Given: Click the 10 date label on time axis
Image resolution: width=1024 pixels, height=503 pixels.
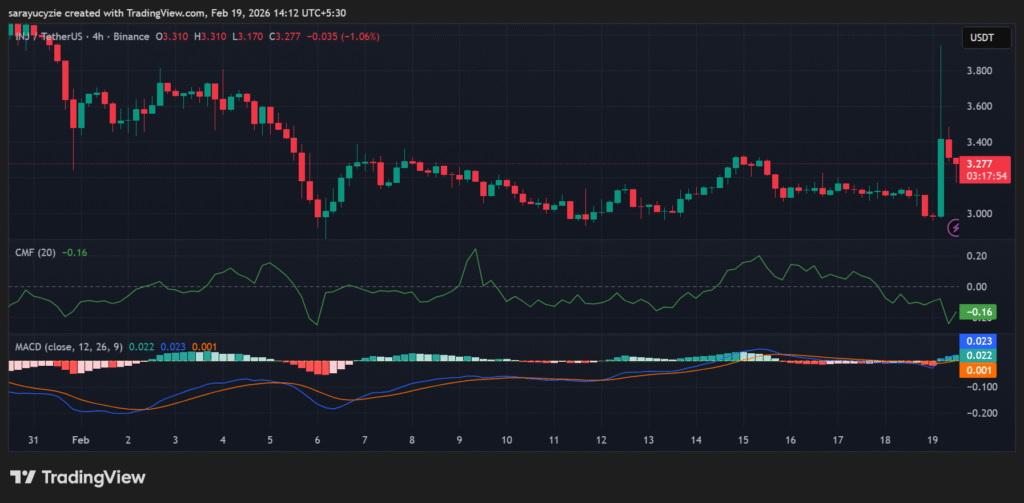Looking at the screenshot, I should (506, 439).
